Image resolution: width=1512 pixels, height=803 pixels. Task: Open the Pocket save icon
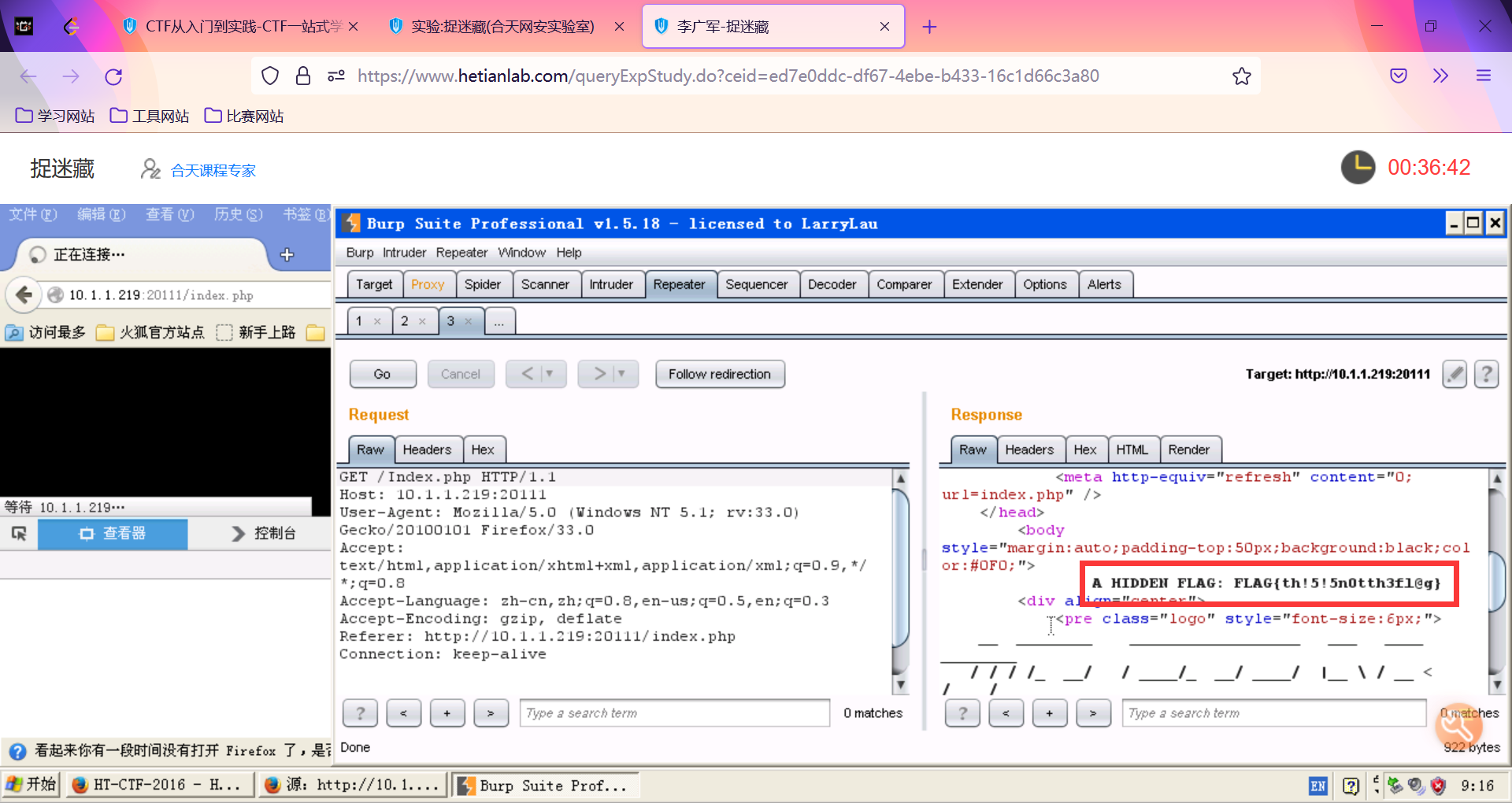pos(1399,76)
